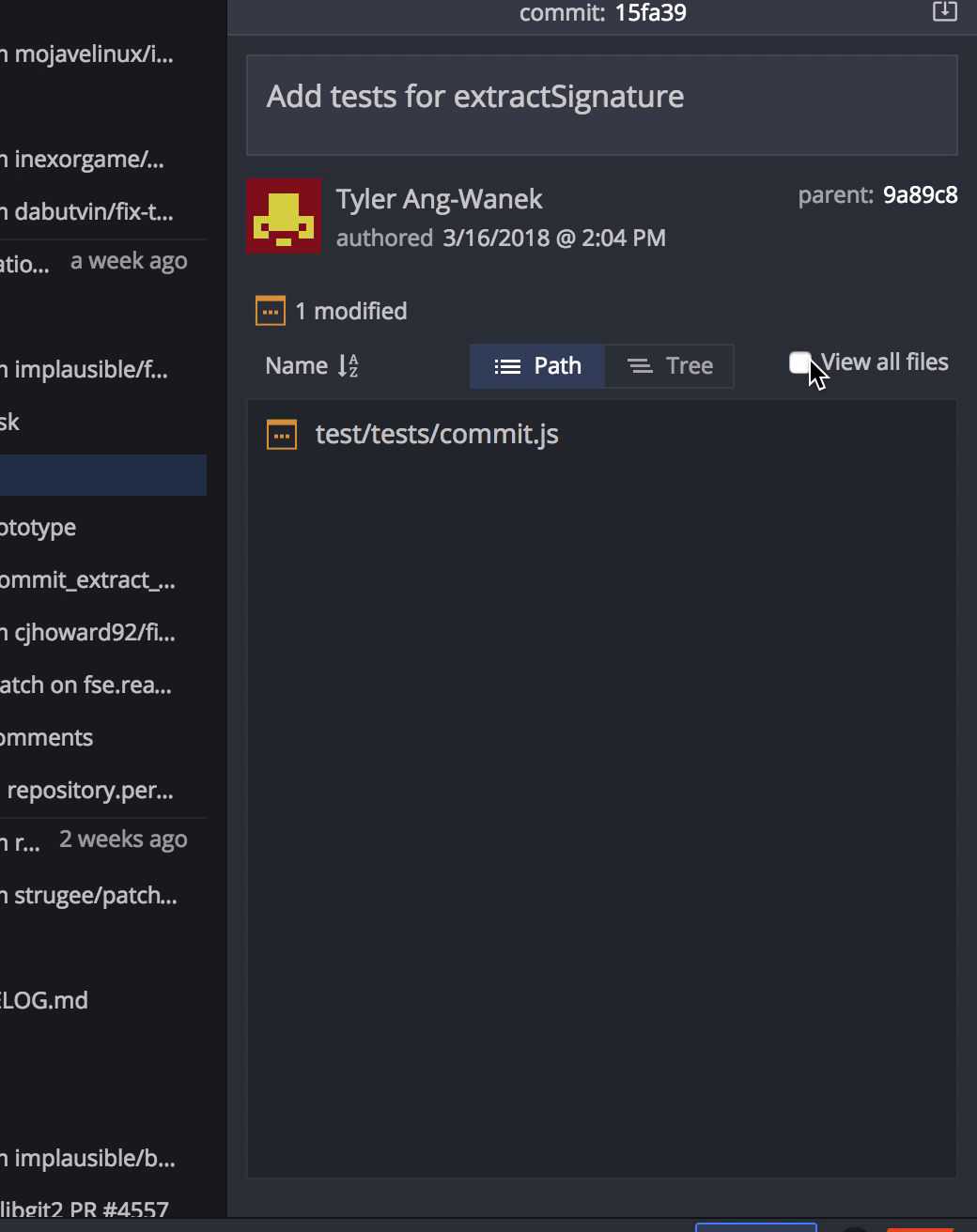Screen dimensions: 977x1232
Task: Enable the View all files checkbox
Action: (800, 362)
